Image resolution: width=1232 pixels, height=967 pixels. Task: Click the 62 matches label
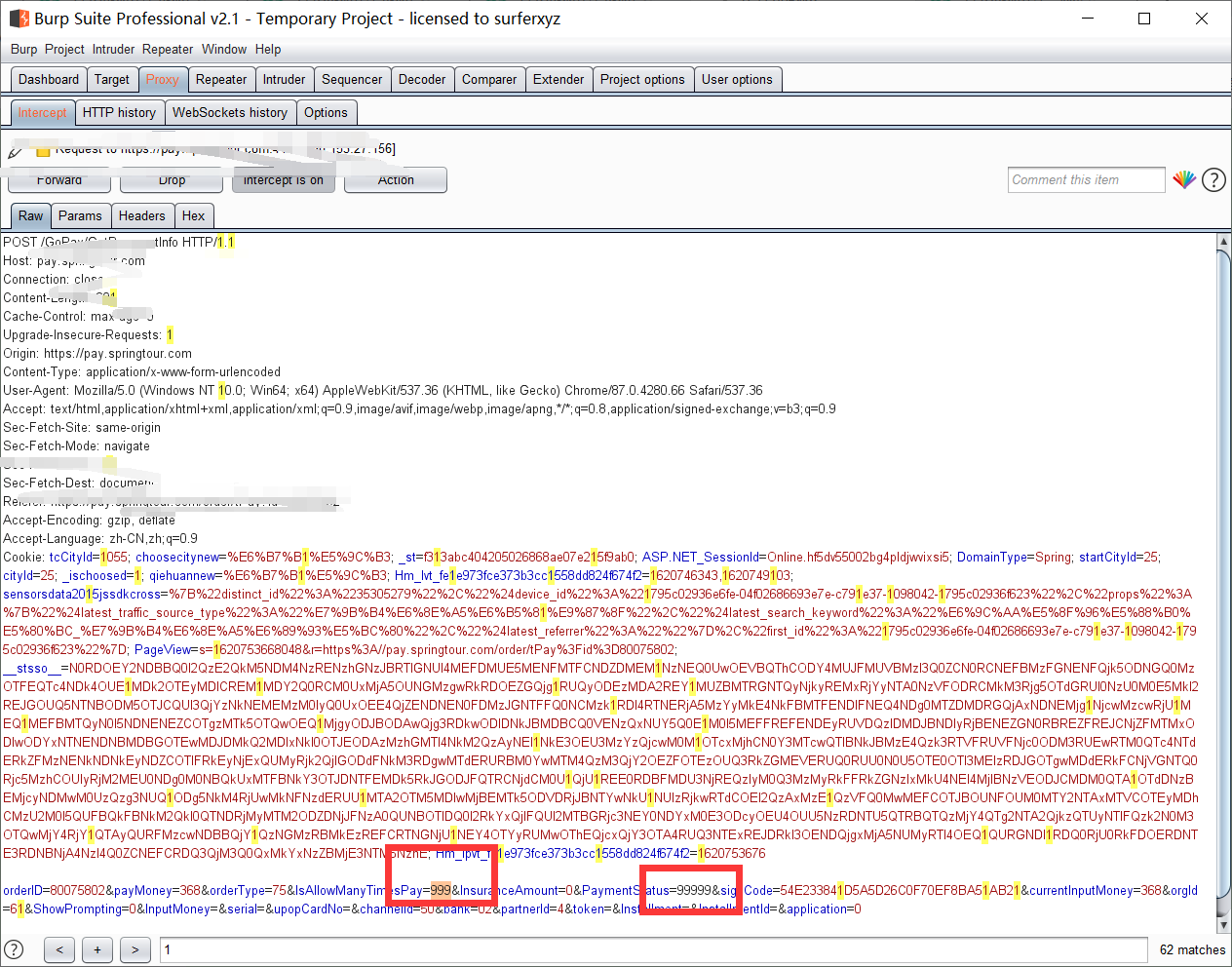tap(1192, 949)
